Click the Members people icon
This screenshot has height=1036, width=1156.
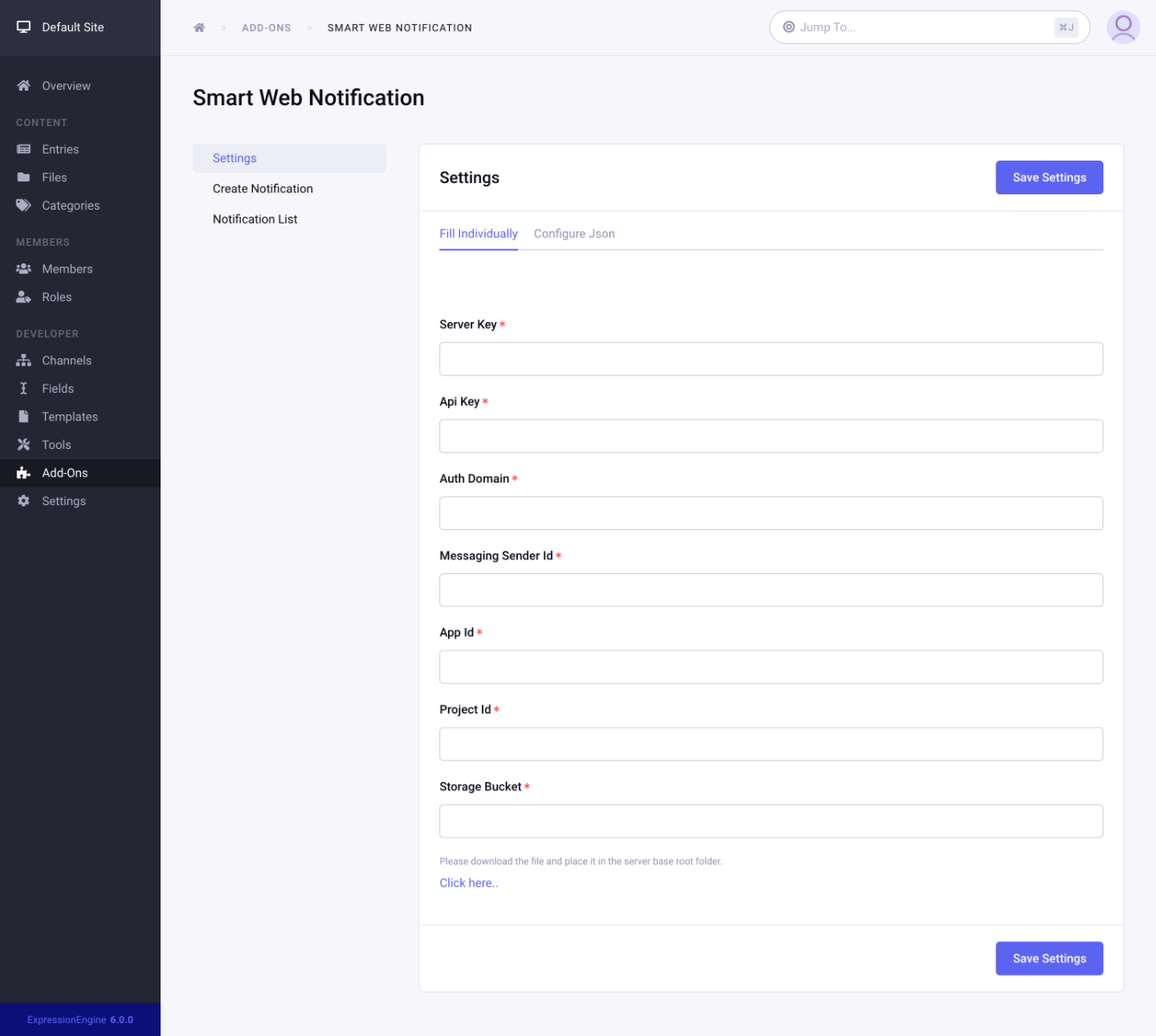point(24,268)
